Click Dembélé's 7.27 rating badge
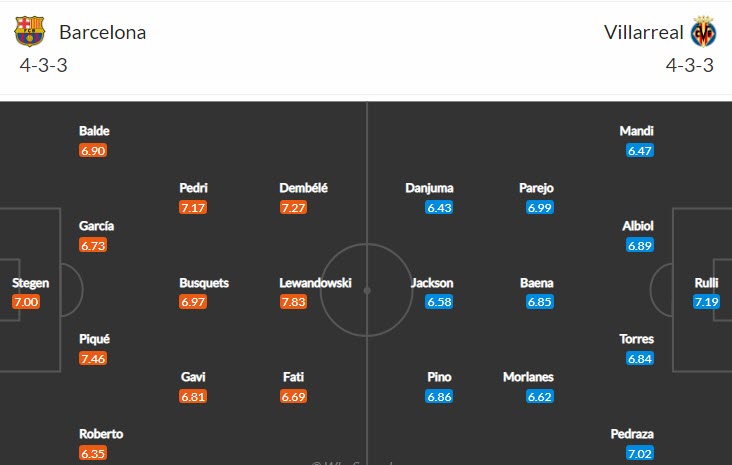 point(293,207)
